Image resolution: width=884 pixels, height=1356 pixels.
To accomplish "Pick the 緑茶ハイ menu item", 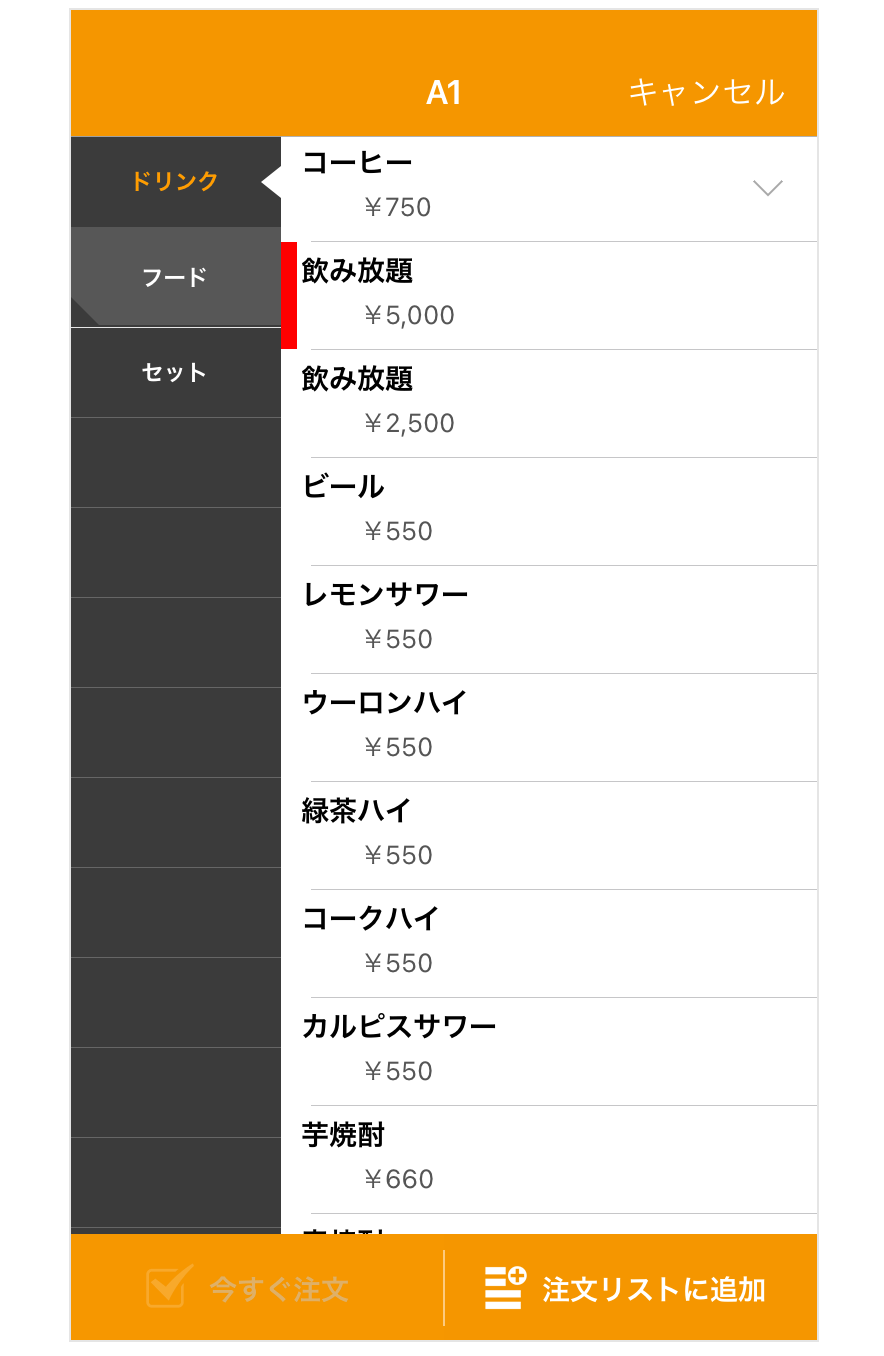I will tap(550, 835).
